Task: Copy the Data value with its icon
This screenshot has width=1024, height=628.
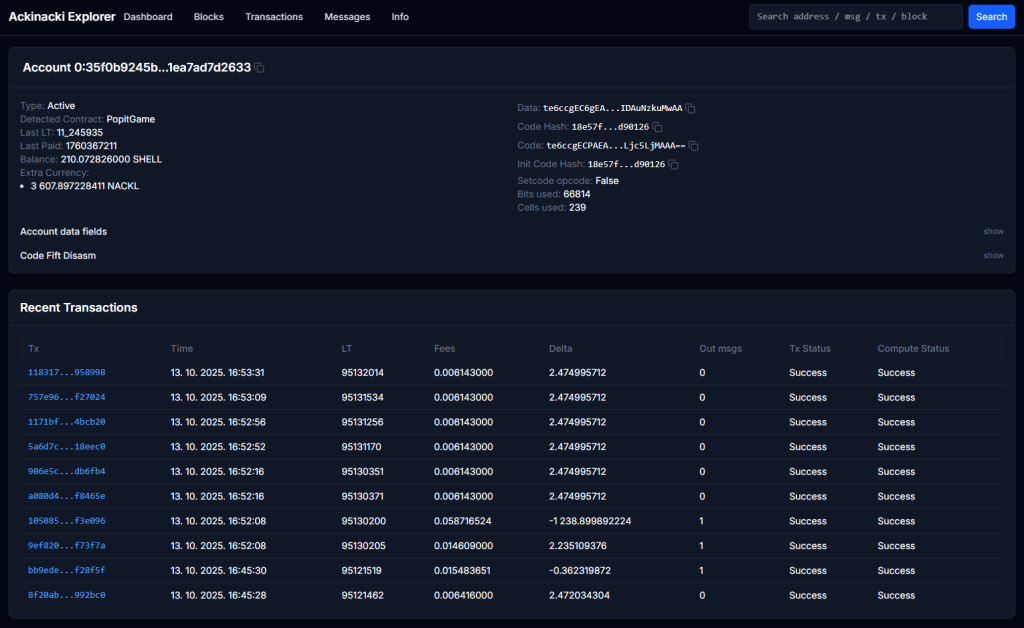Action: (x=690, y=108)
